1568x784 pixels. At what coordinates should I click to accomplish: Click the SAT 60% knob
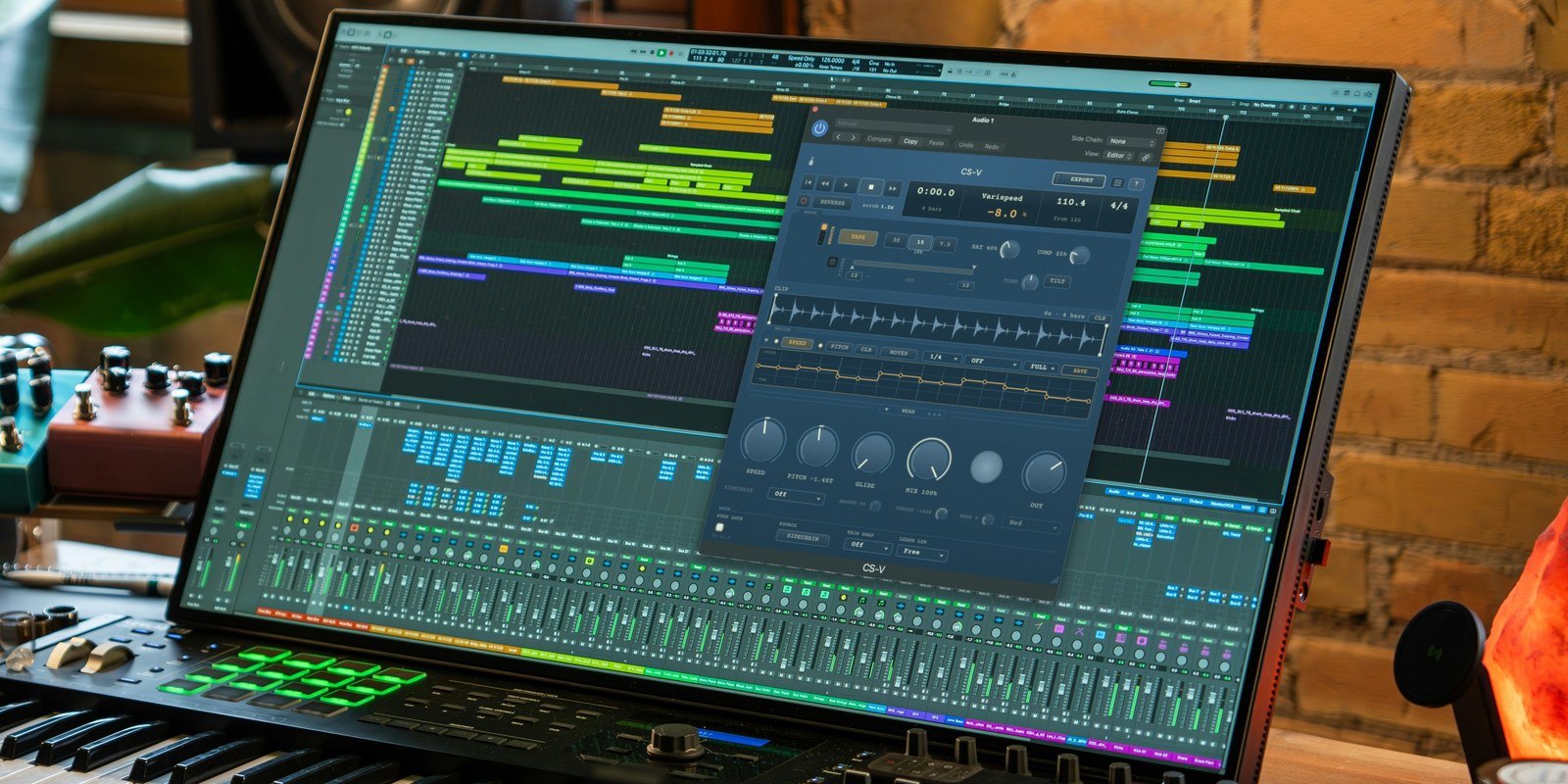click(x=1008, y=249)
